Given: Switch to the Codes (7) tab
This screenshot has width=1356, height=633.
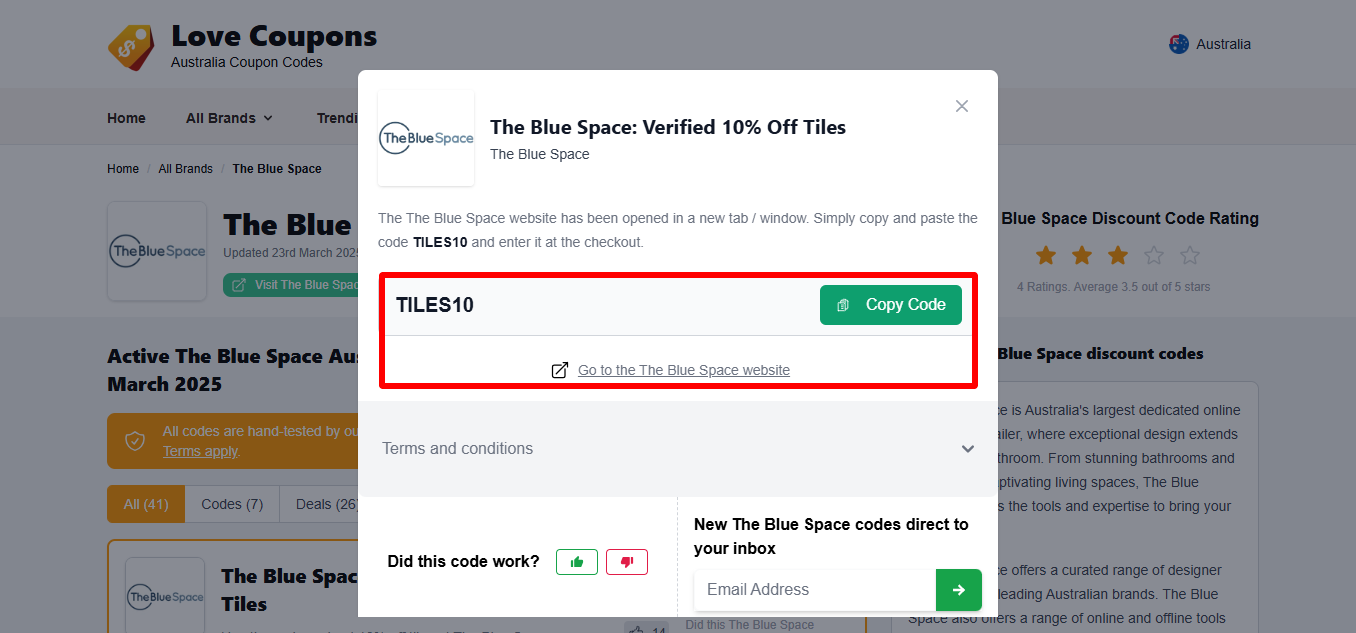Looking at the screenshot, I should pos(231,503).
